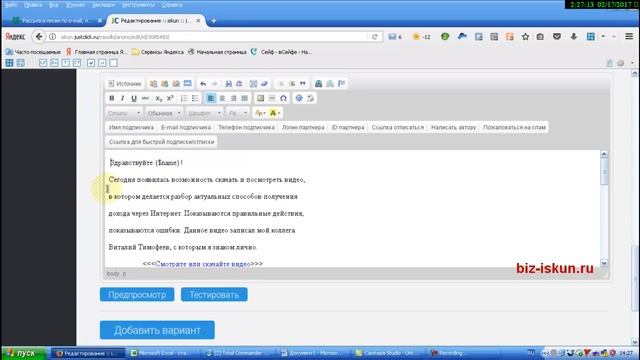Click the remove formatting eraser icon
Image resolution: width=640 pixels, height=360 pixels.
tap(264, 84)
